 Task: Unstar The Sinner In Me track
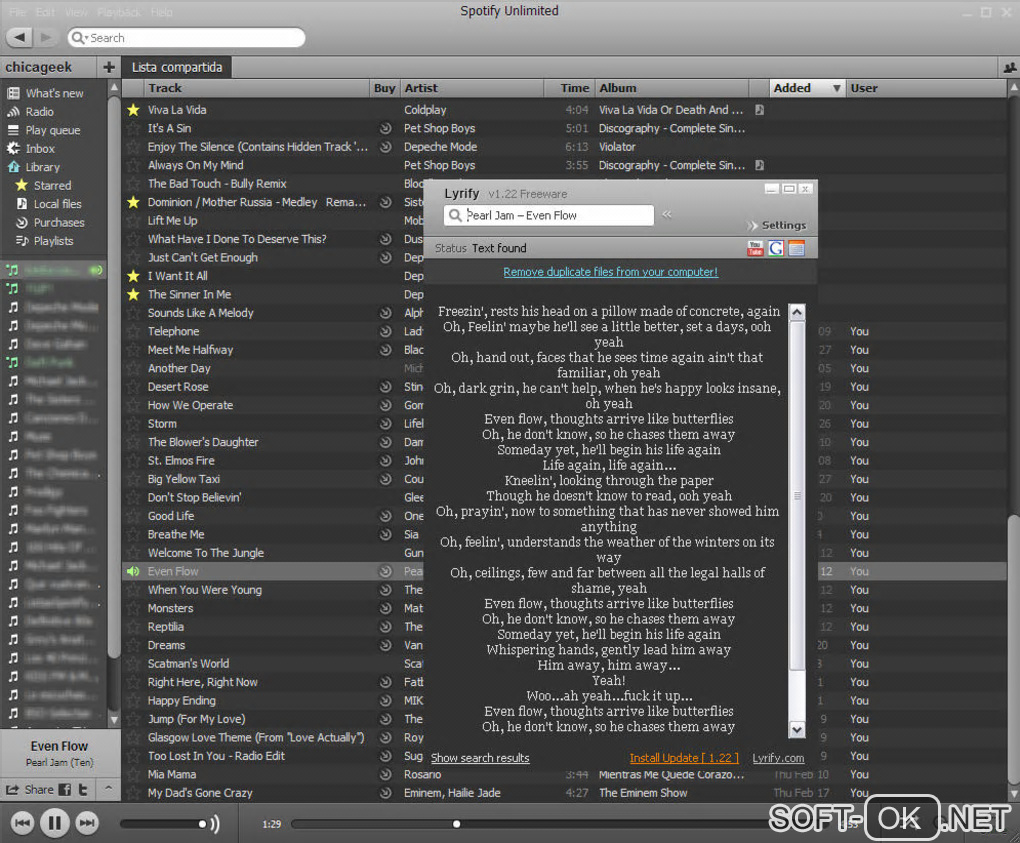pyautogui.click(x=133, y=295)
